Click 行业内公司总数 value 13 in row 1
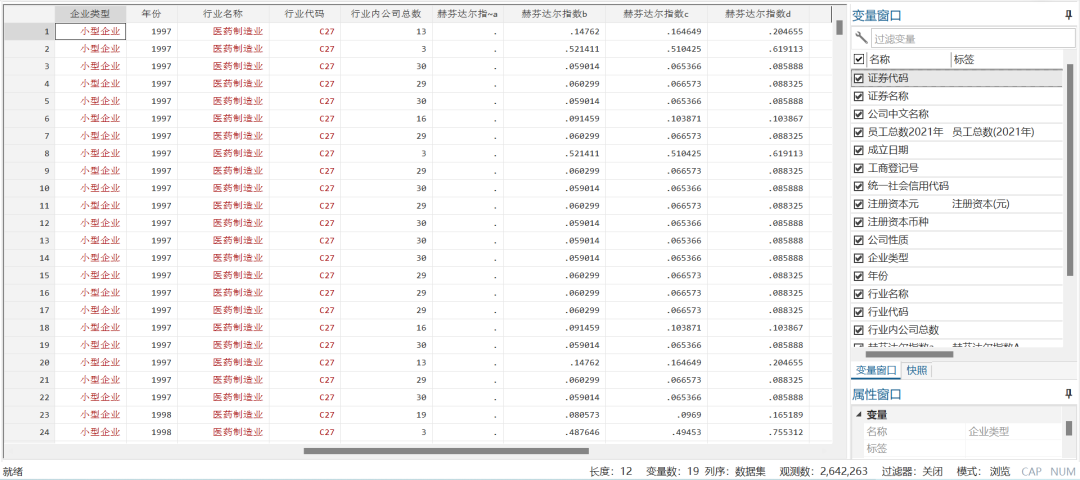 point(386,31)
